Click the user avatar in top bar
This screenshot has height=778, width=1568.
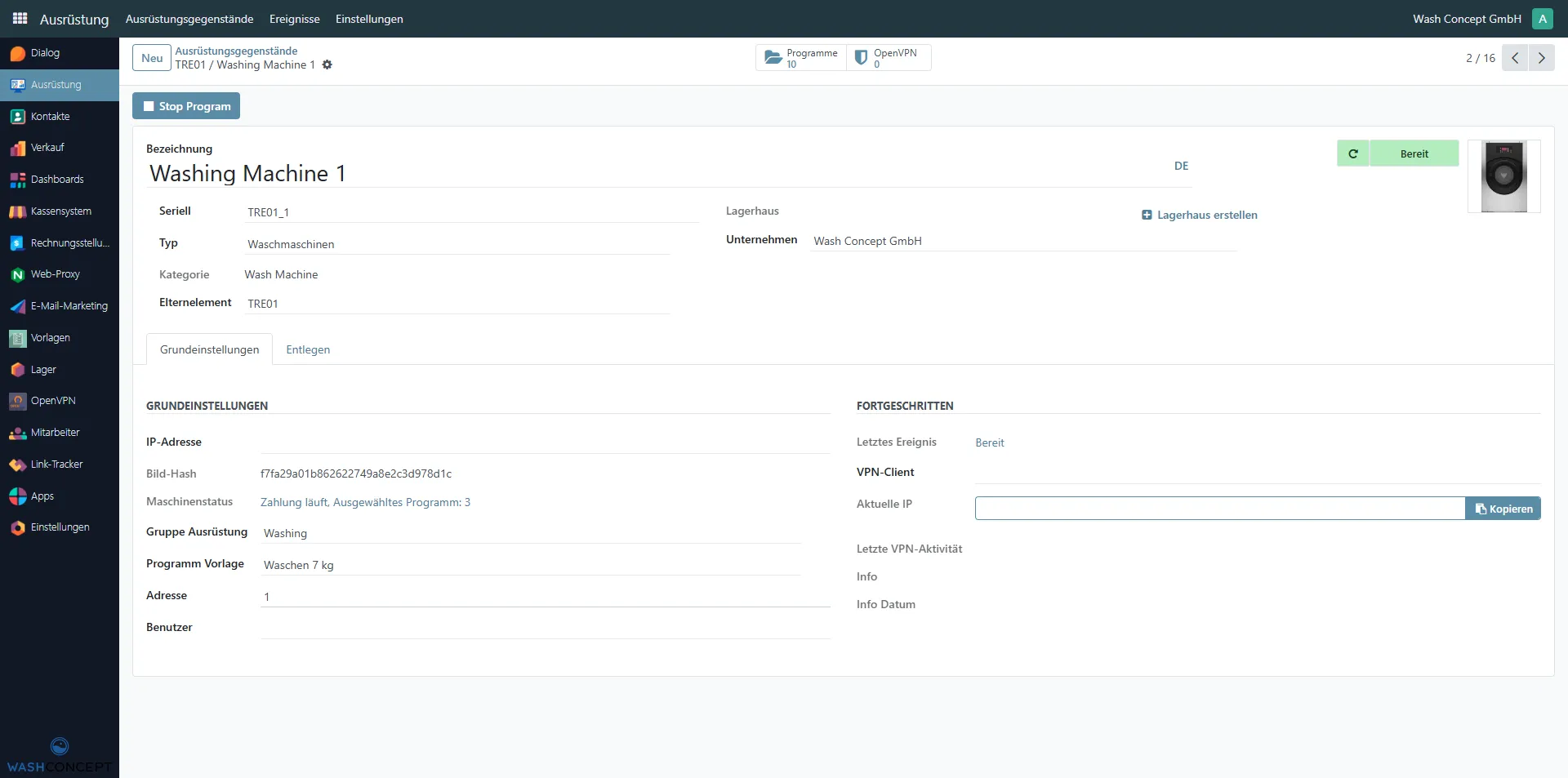pyautogui.click(x=1542, y=19)
